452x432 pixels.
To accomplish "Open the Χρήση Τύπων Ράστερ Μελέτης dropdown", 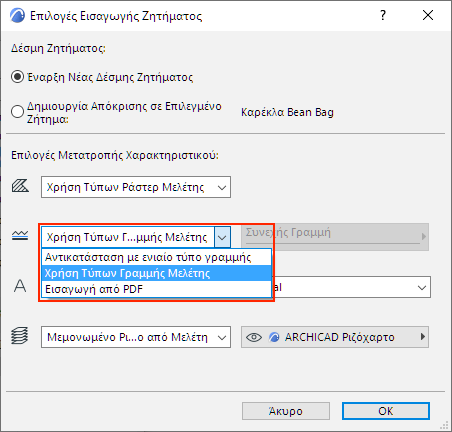I will 136,187.
